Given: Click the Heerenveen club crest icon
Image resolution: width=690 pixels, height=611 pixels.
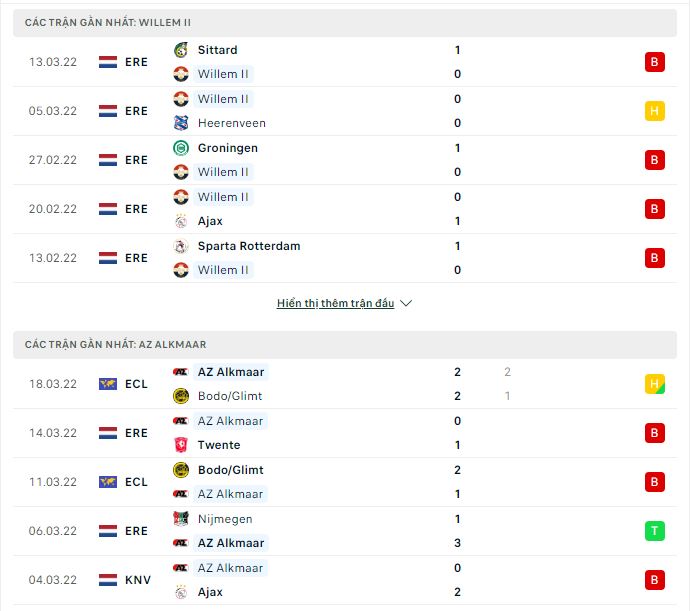Looking at the screenshot, I should click(181, 123).
